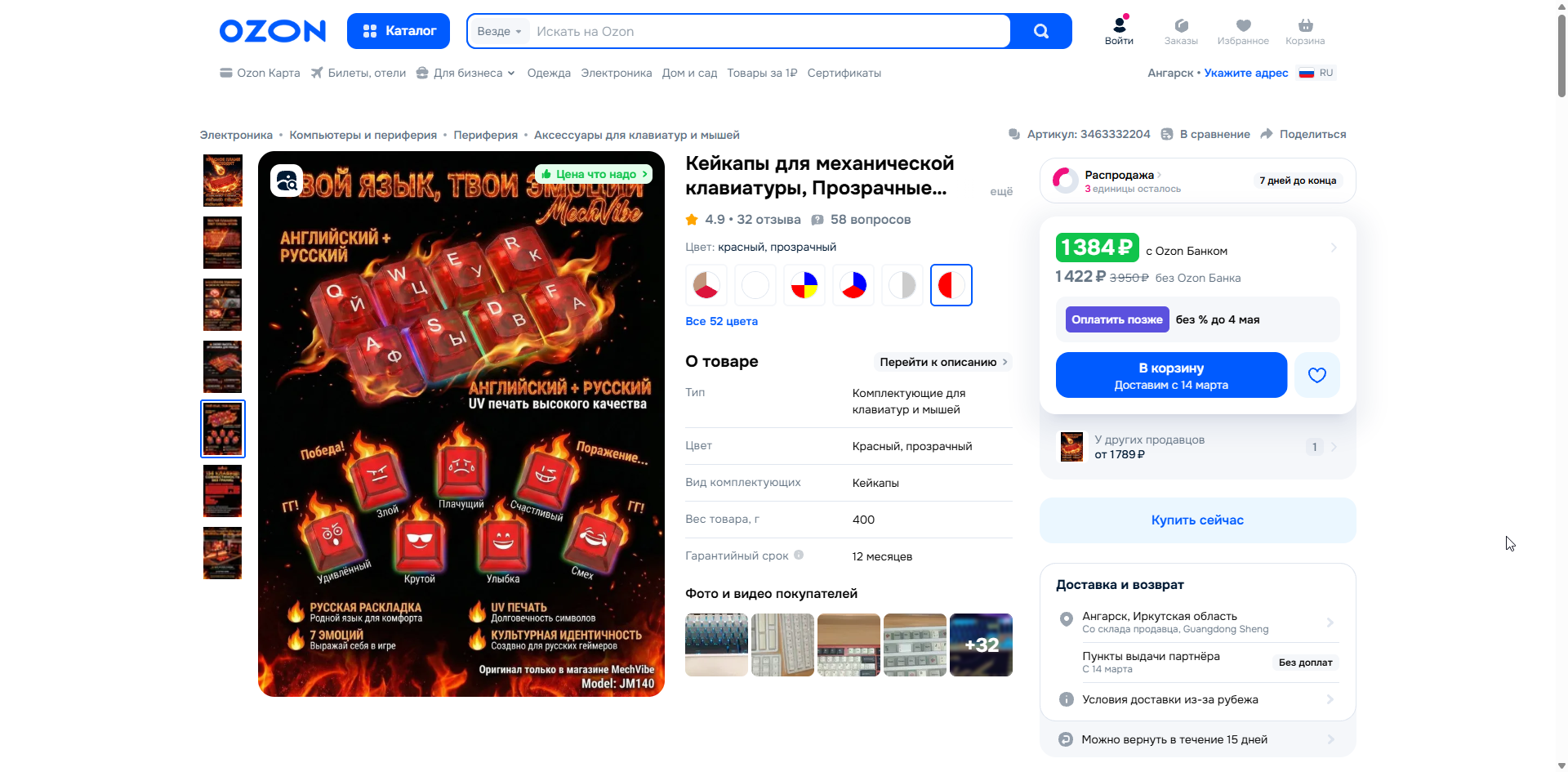Click the Войти profile icon
Screen dimensions: 1568x772
click(x=1119, y=31)
